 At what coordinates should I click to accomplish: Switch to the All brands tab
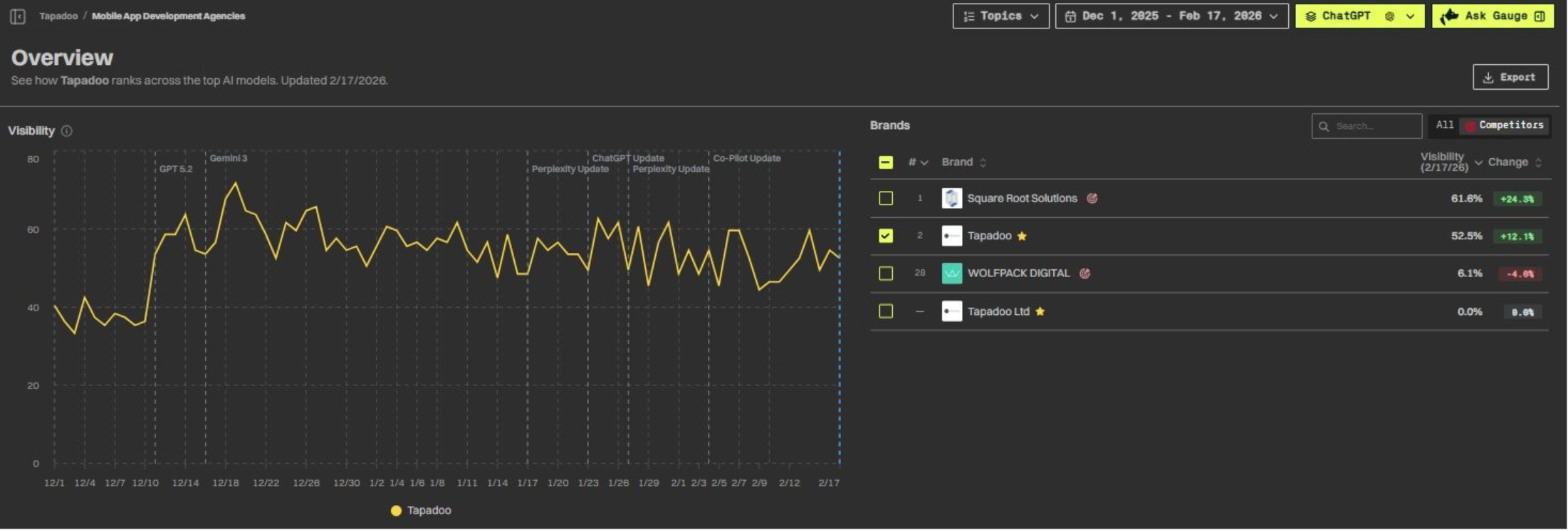tap(1444, 125)
